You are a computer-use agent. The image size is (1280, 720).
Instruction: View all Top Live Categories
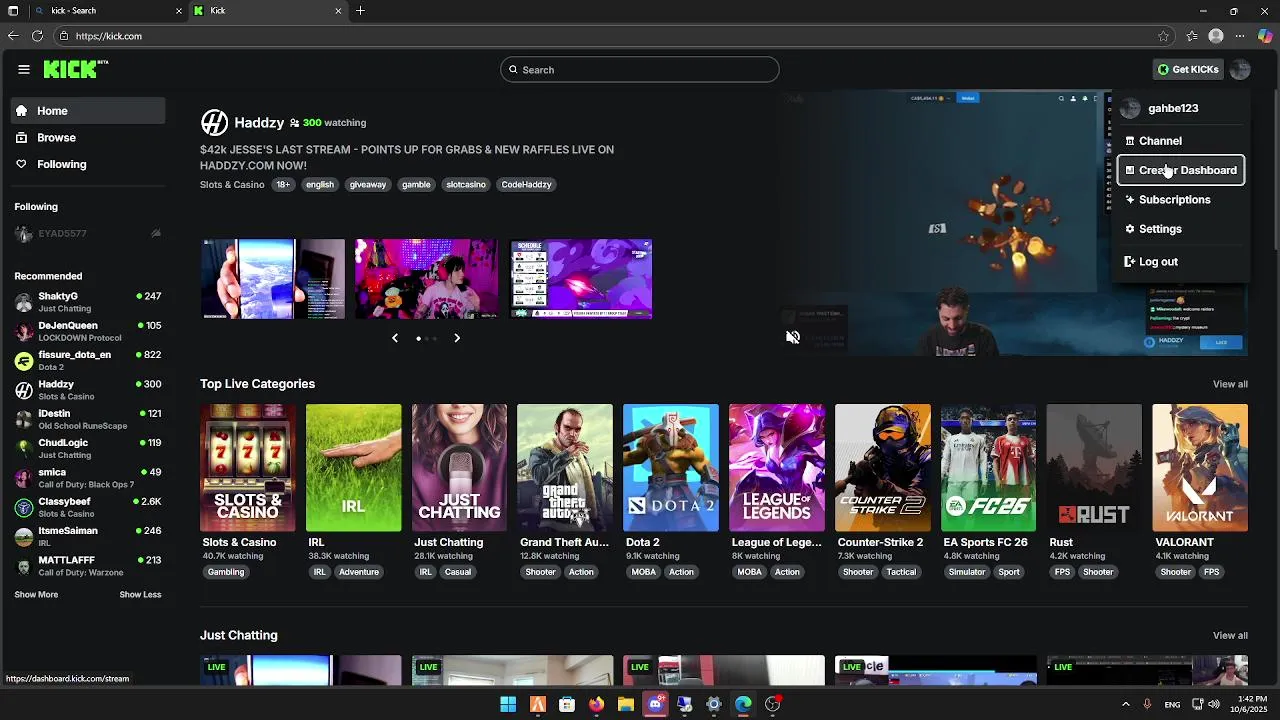pyautogui.click(x=1230, y=384)
